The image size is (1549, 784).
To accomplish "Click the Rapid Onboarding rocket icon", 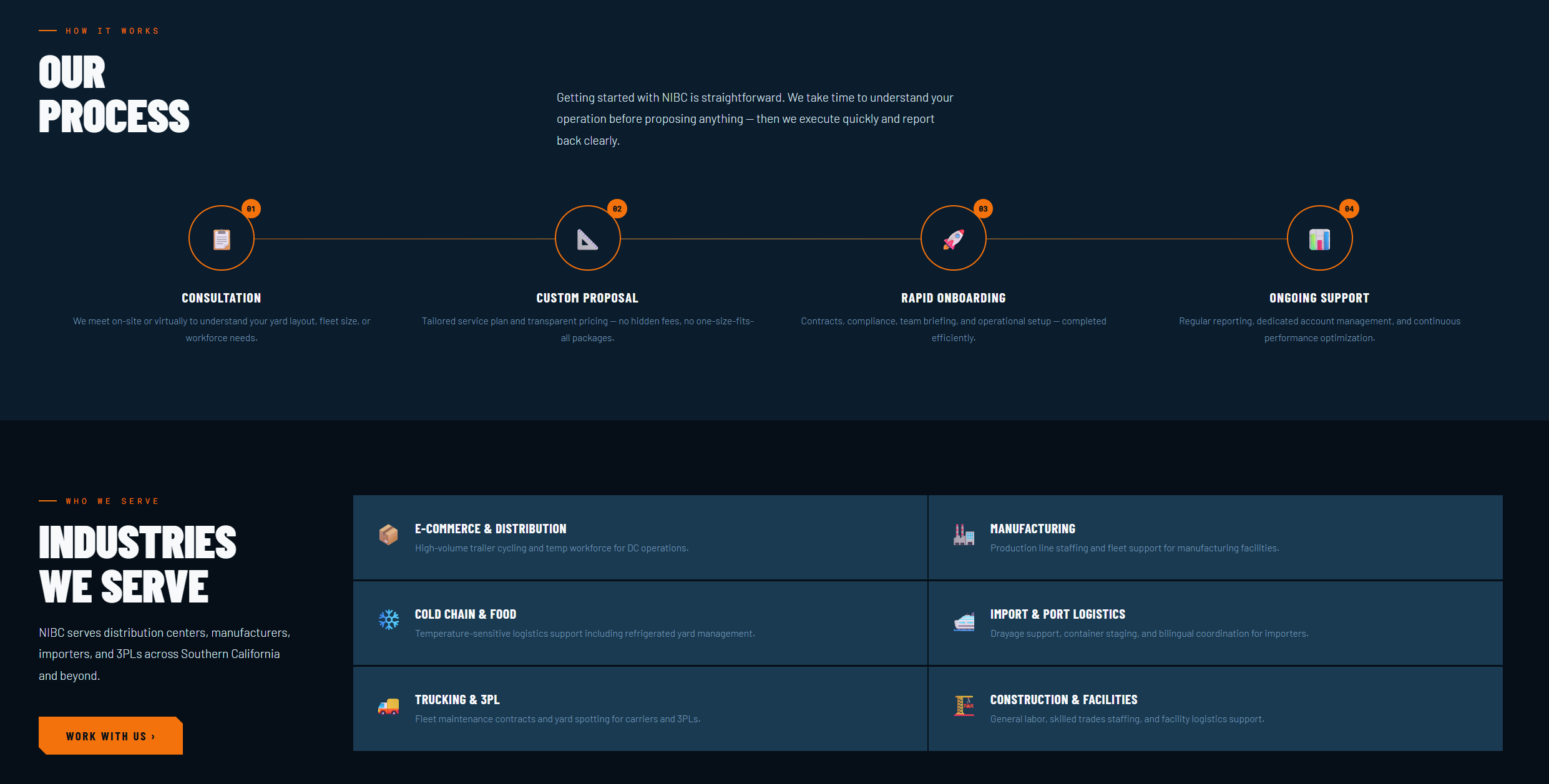I will [x=953, y=240].
